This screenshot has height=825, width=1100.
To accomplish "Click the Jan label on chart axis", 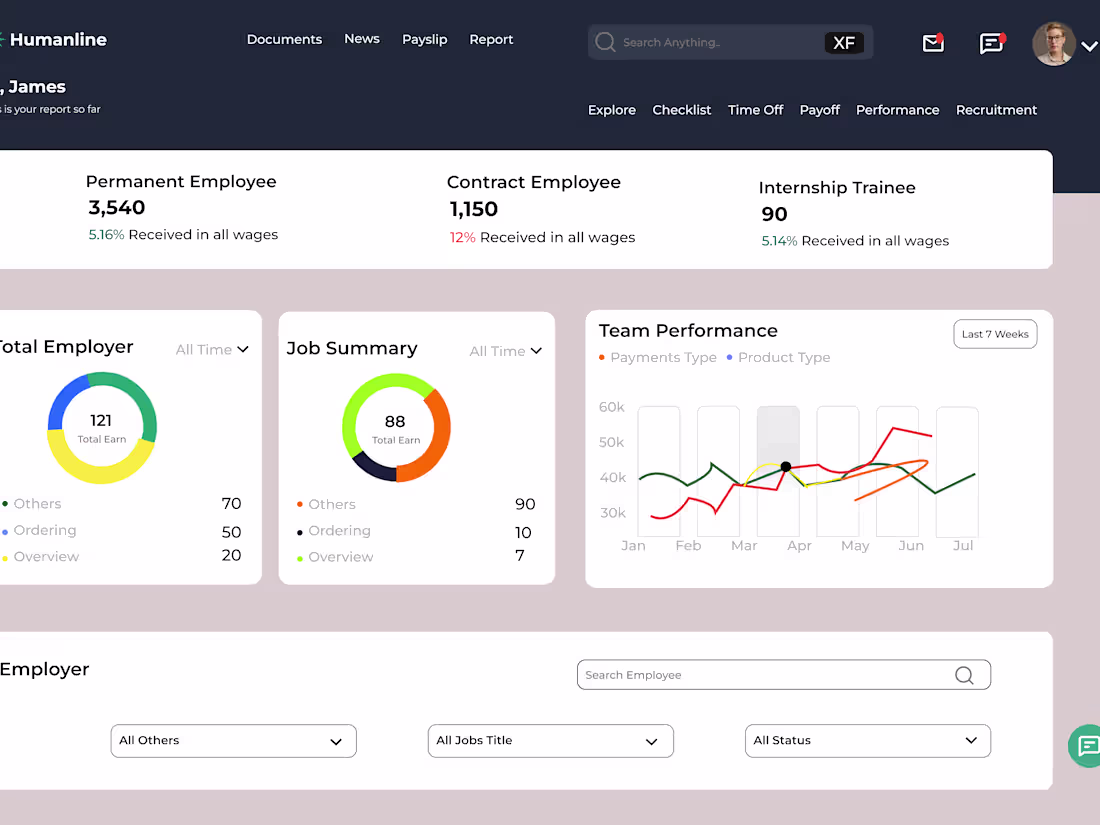I will 633,546.
